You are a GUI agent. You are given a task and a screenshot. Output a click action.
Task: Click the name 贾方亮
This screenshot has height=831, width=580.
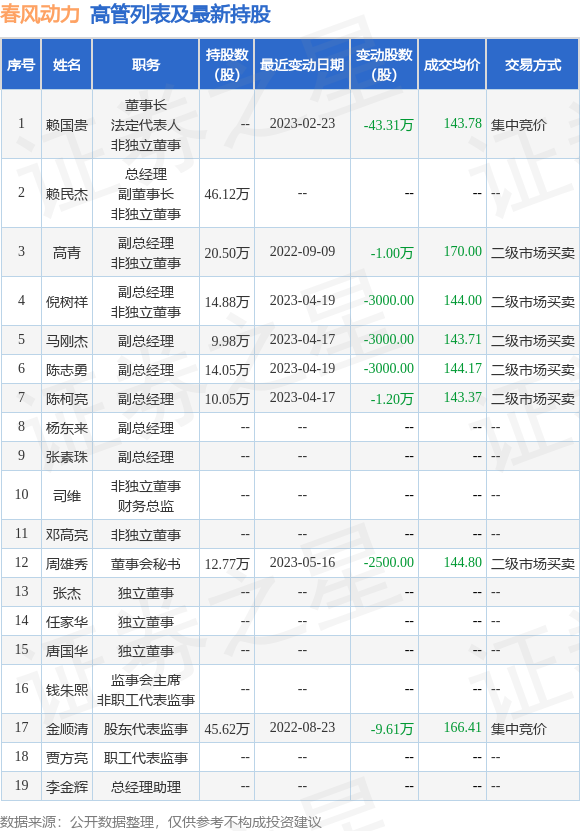click(67, 758)
